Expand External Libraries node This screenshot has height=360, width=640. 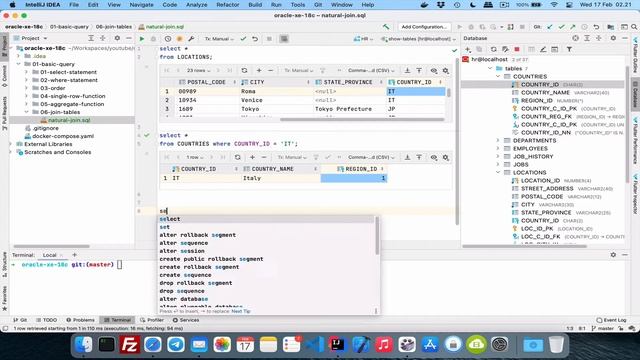click(x=11, y=144)
